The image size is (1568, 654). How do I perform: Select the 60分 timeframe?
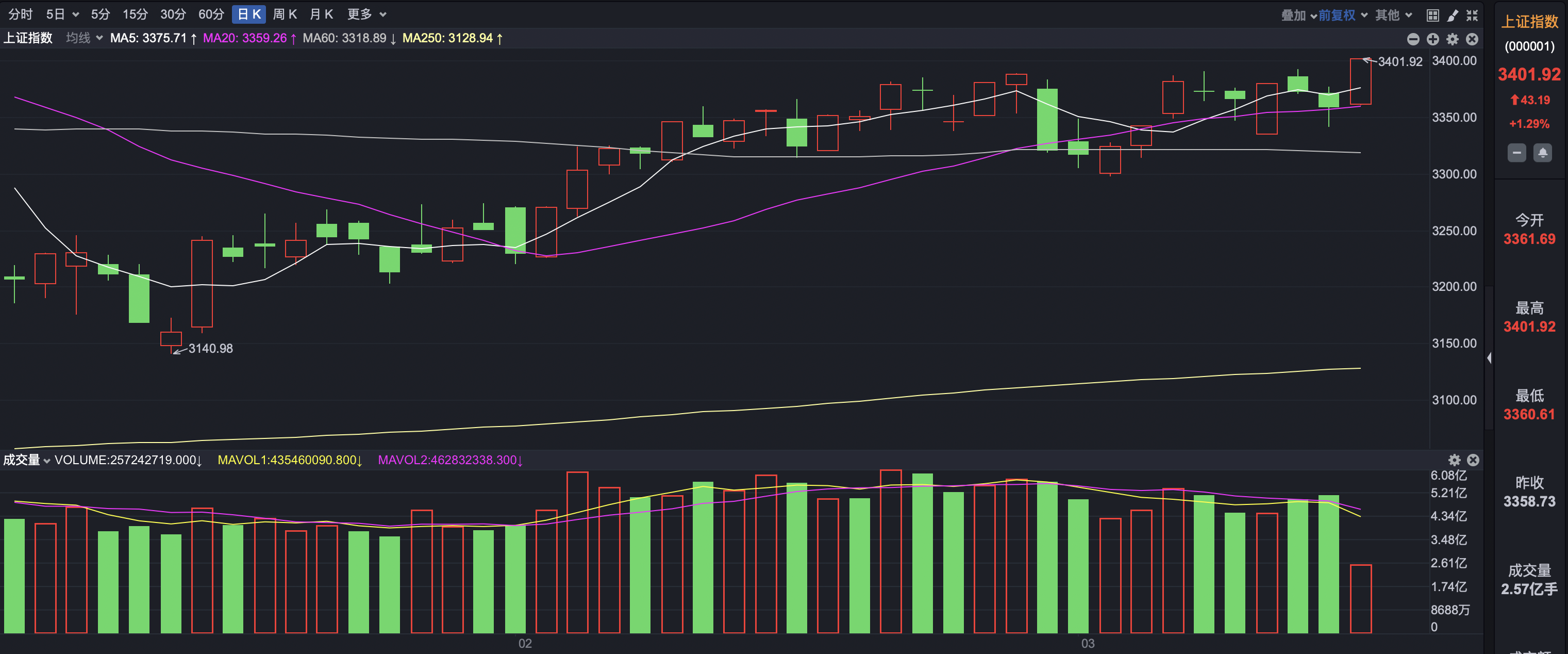[211, 14]
